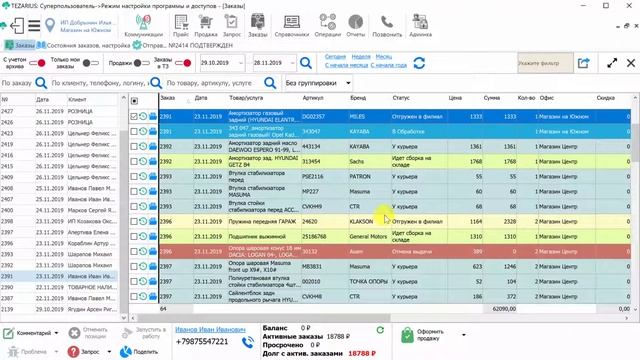This screenshot has width=640, height=360.
Task: Search orders by the date range
Action: pos(306,63)
